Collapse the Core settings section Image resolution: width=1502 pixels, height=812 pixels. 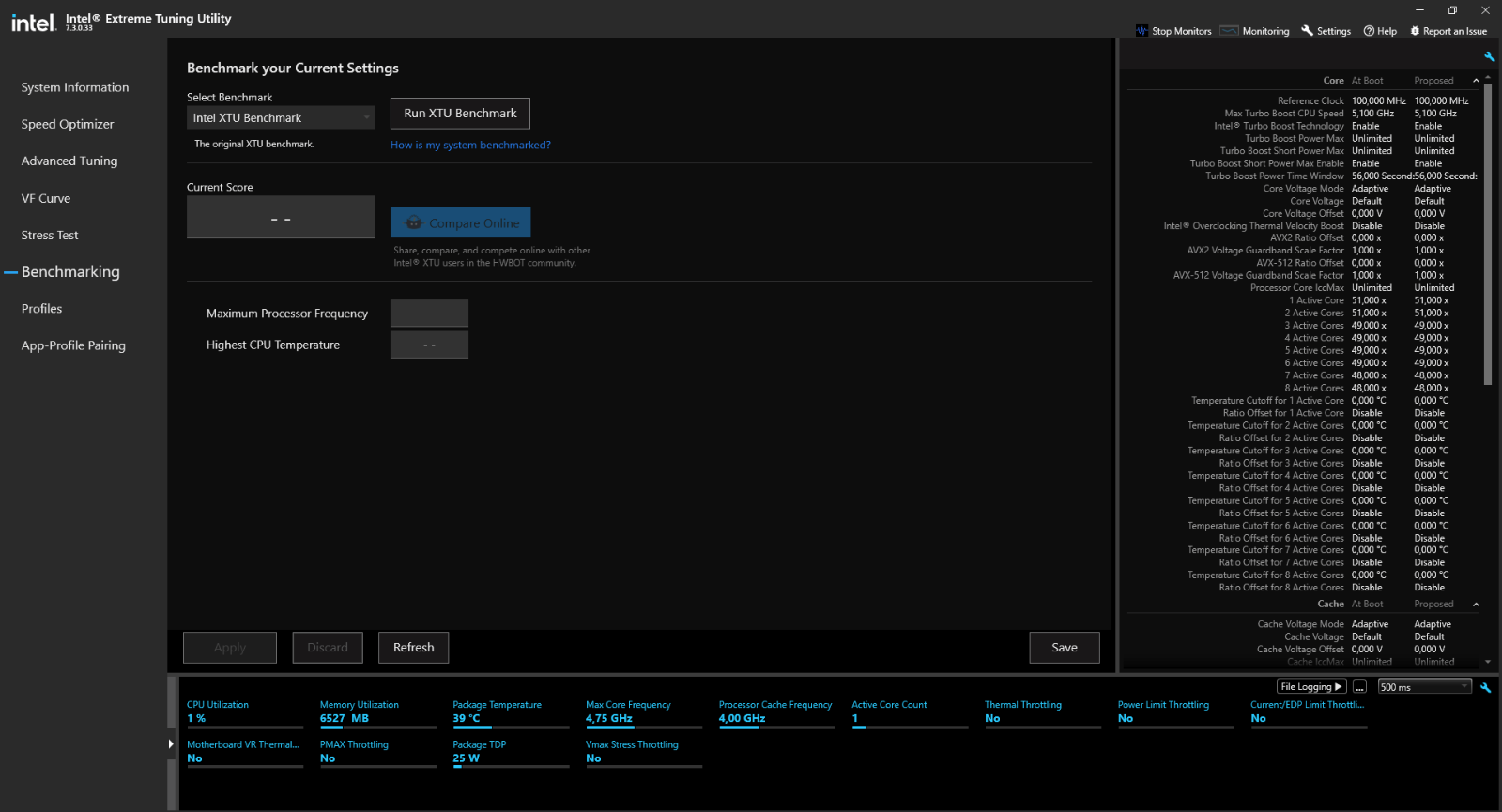[x=1477, y=81]
